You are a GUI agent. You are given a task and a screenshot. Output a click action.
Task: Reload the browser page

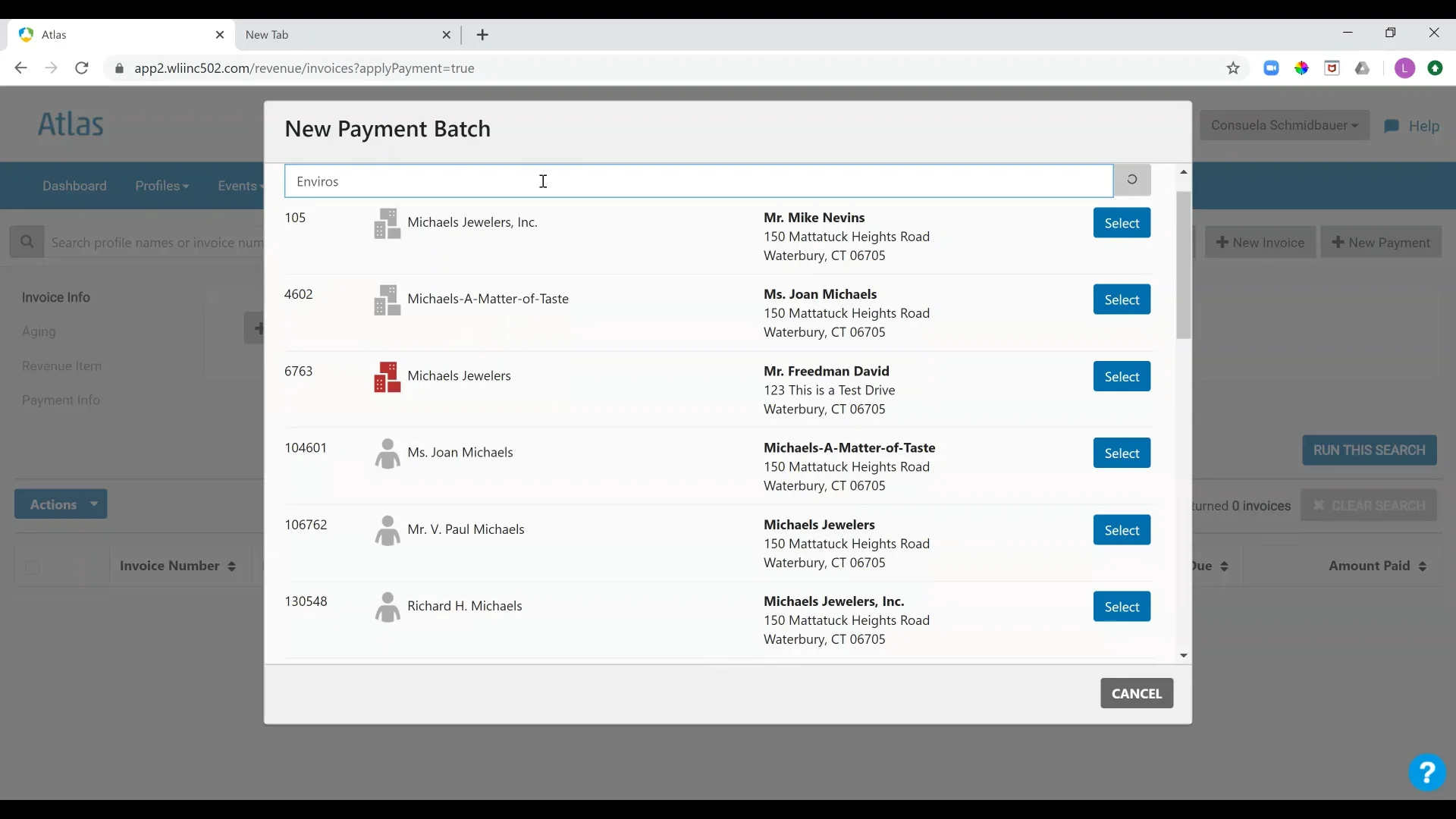pyautogui.click(x=82, y=68)
